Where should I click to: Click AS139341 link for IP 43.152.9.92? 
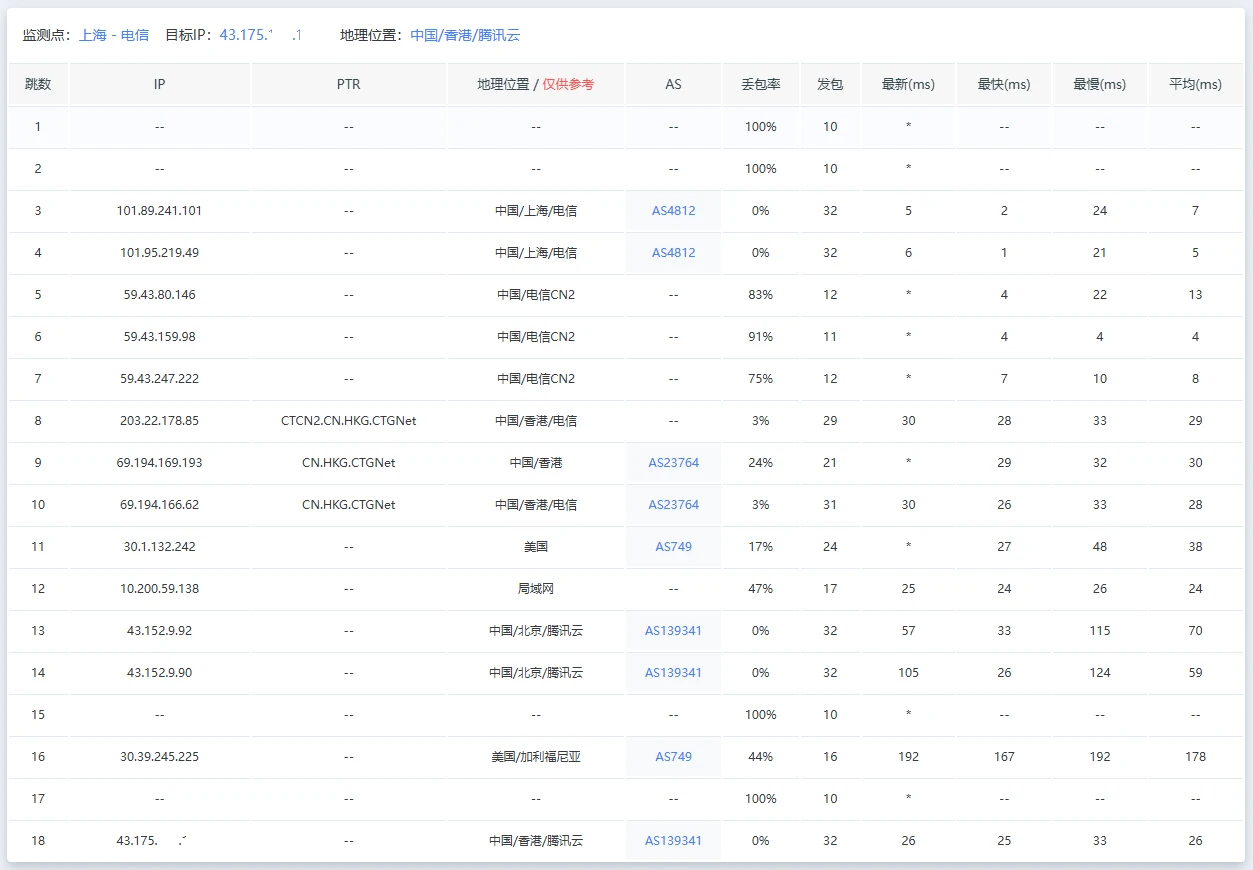tap(673, 631)
